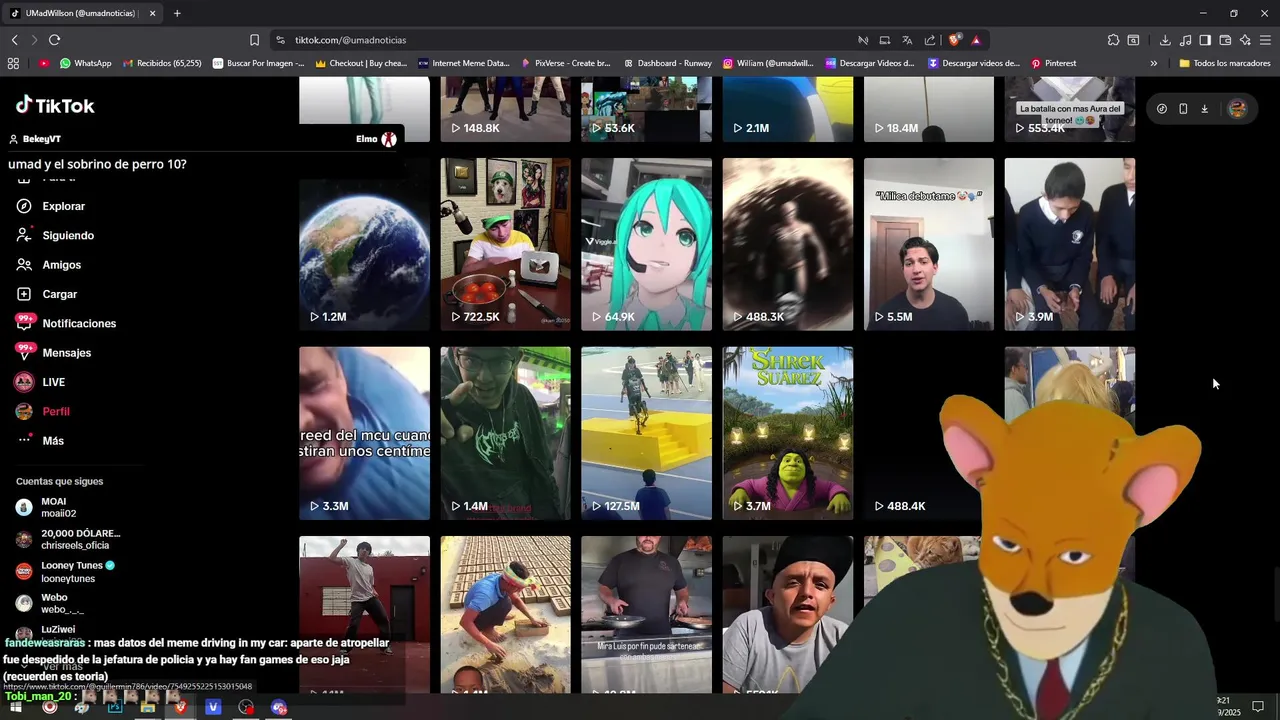Open the Leo AI sparkle icon
This screenshot has width=1280, height=720.
coord(1245,40)
